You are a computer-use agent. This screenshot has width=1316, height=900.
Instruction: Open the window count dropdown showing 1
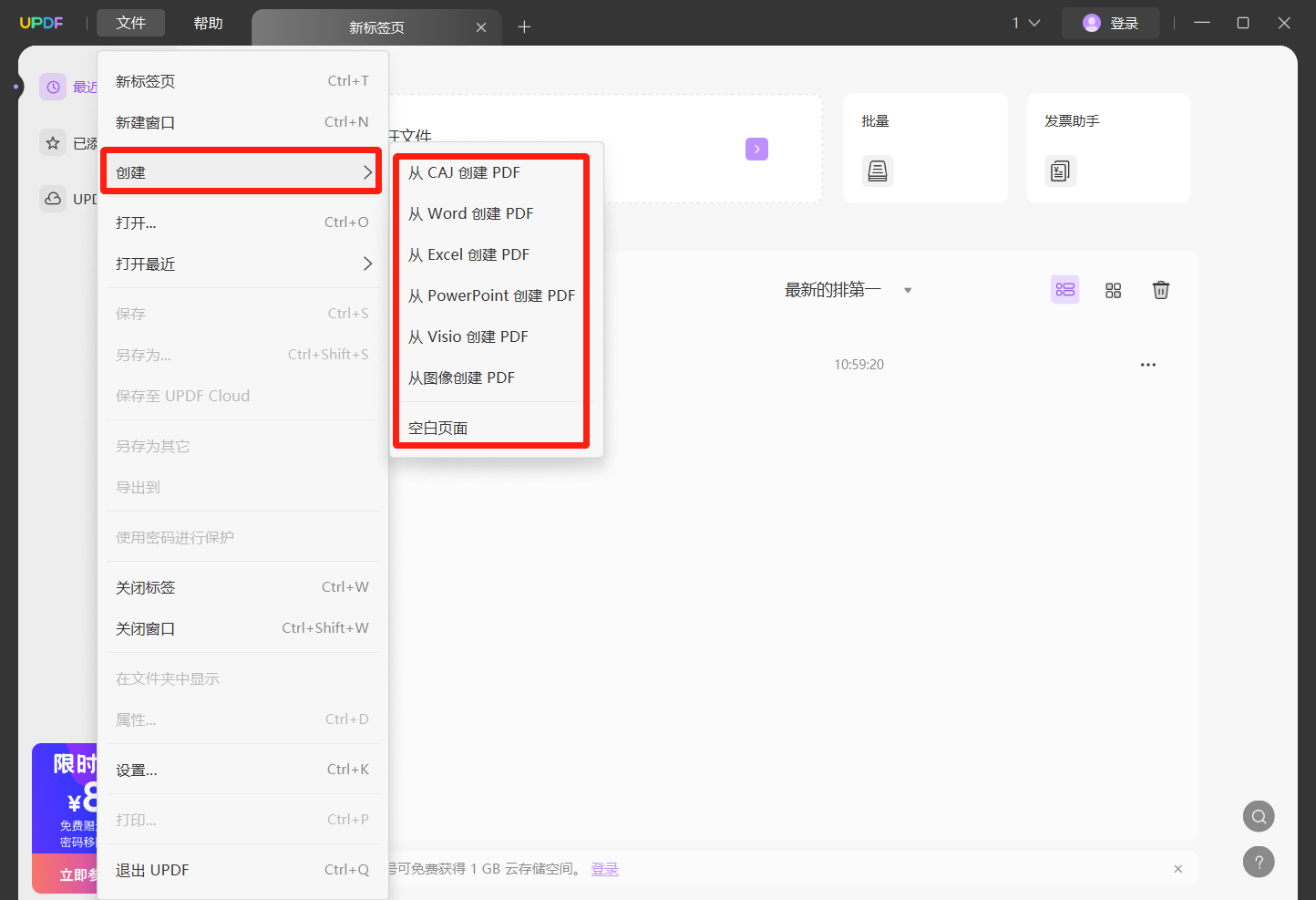tap(1026, 23)
